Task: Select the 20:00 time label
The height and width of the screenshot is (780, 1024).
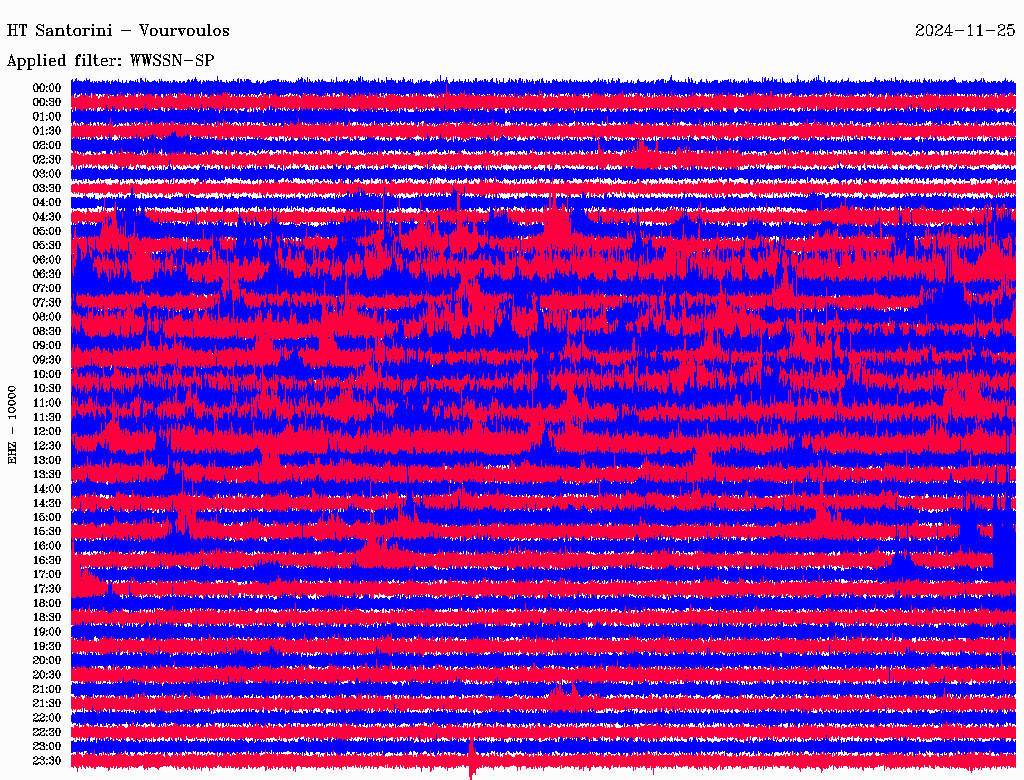Action: coord(47,660)
